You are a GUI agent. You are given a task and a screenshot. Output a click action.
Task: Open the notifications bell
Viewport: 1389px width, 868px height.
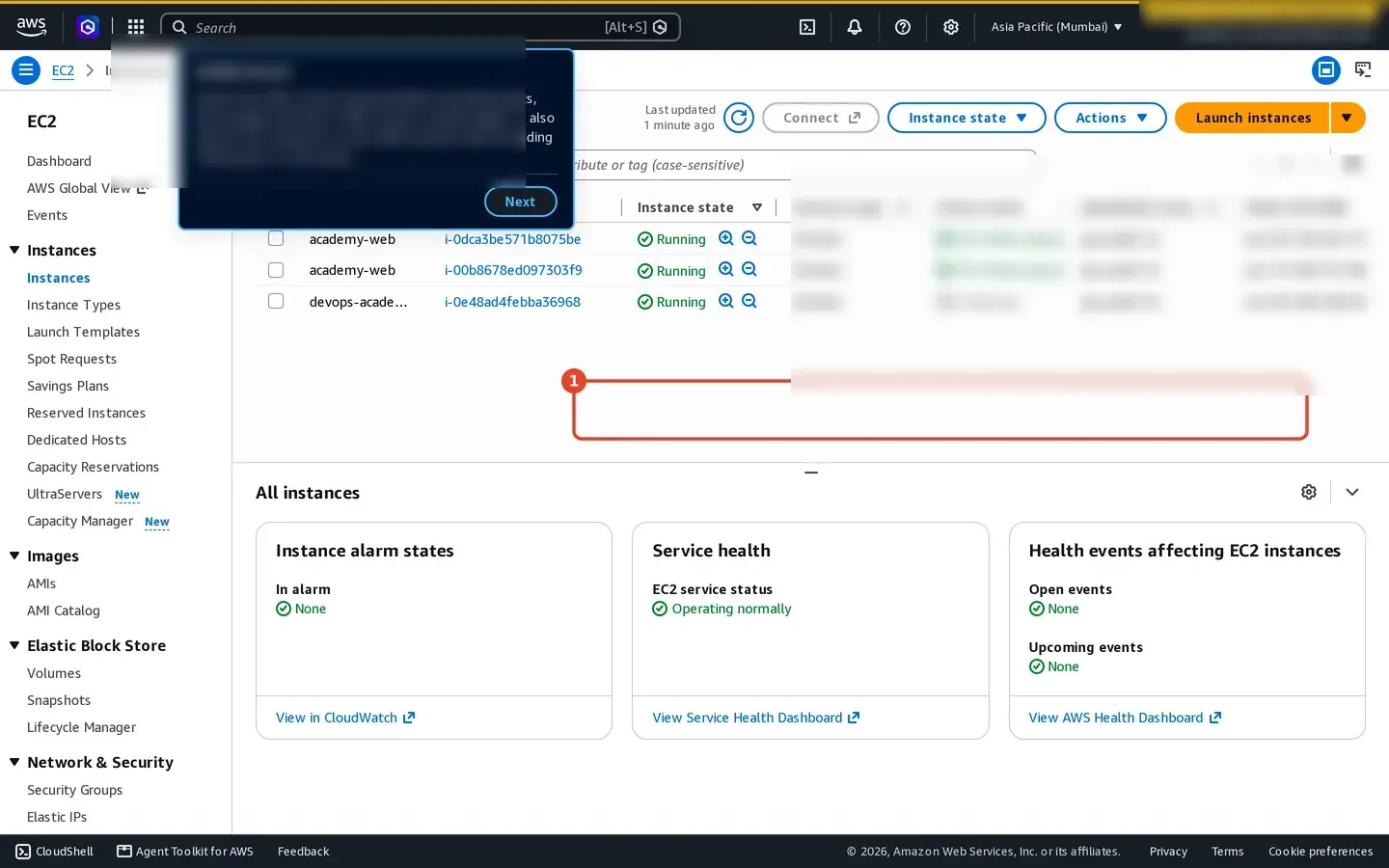coord(855,27)
